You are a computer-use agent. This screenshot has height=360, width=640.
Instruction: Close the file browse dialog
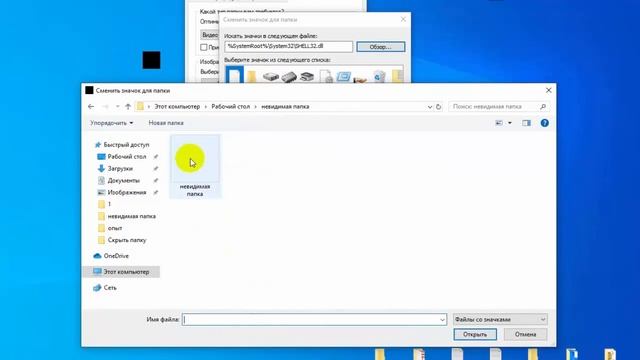[x=549, y=90]
